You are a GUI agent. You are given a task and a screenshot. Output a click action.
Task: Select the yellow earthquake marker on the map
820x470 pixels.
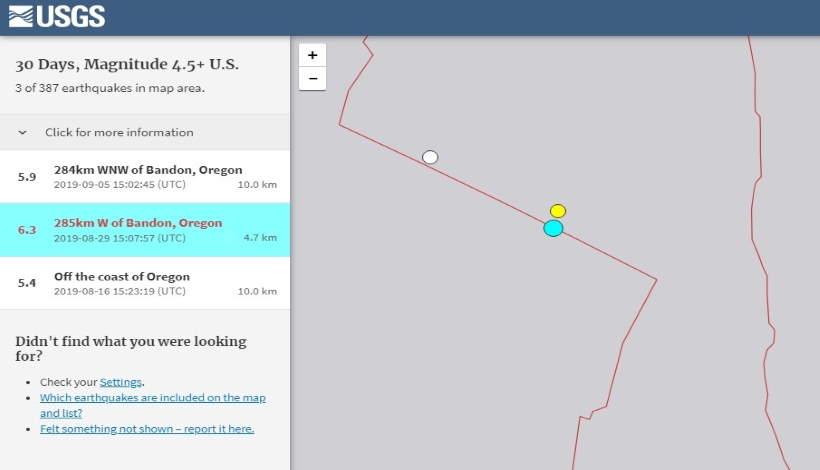tap(558, 211)
